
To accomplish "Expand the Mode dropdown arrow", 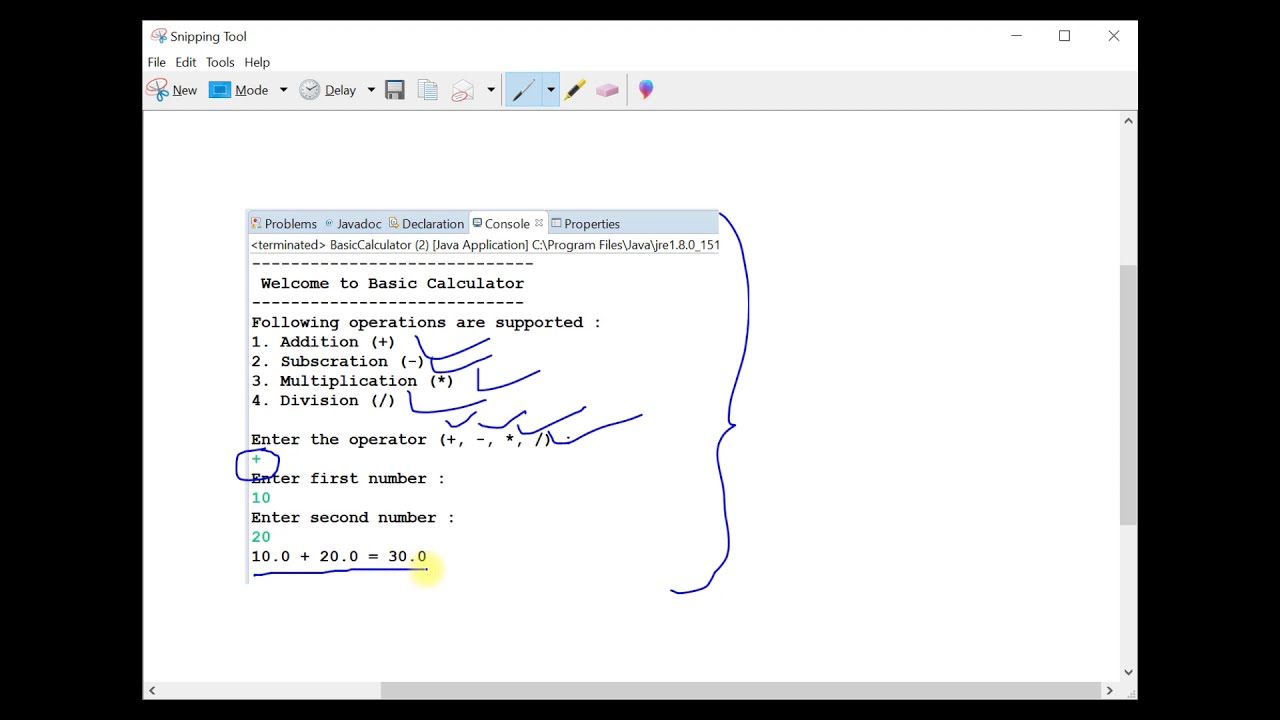I will 283,90.
